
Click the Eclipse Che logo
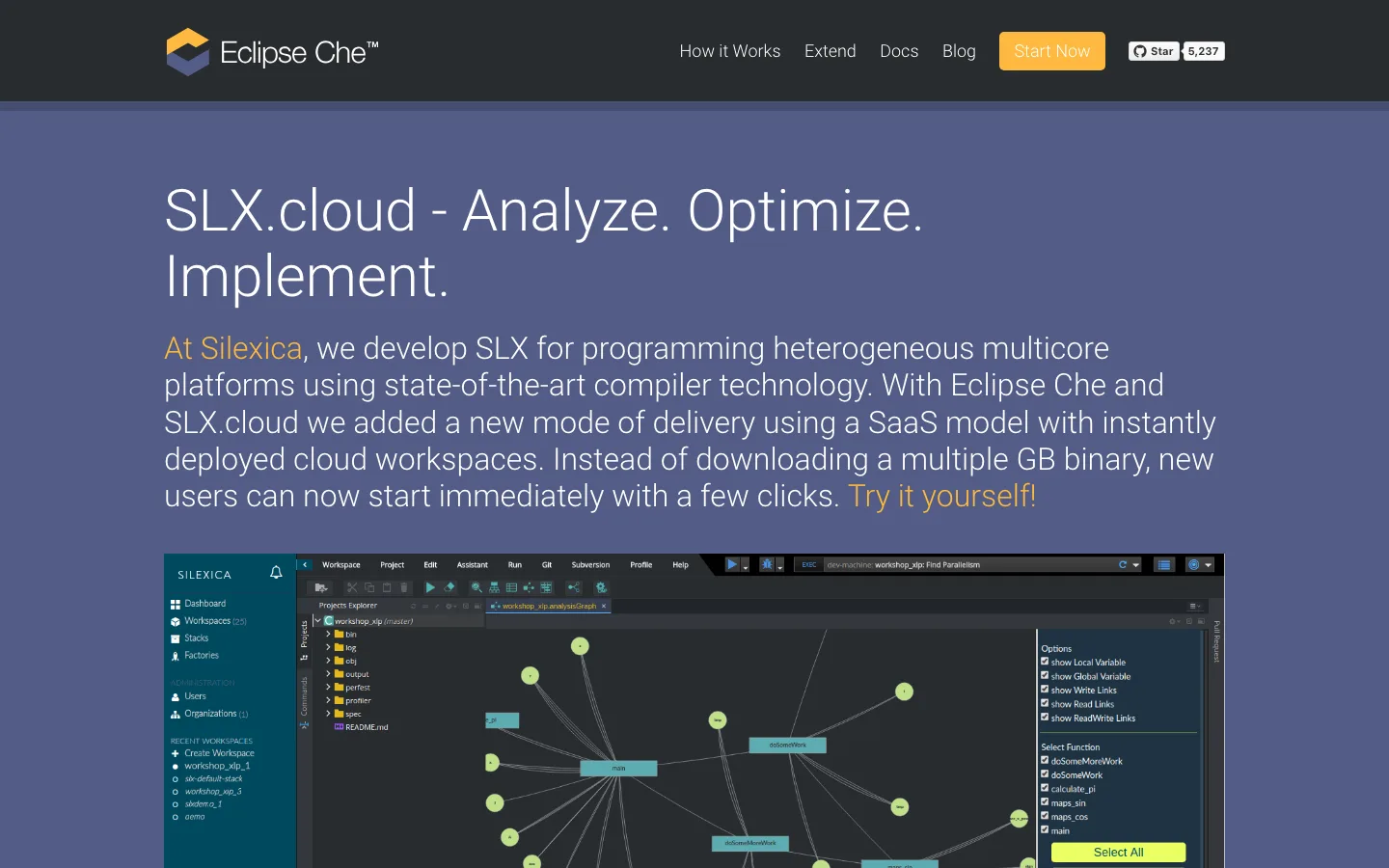tap(272, 51)
